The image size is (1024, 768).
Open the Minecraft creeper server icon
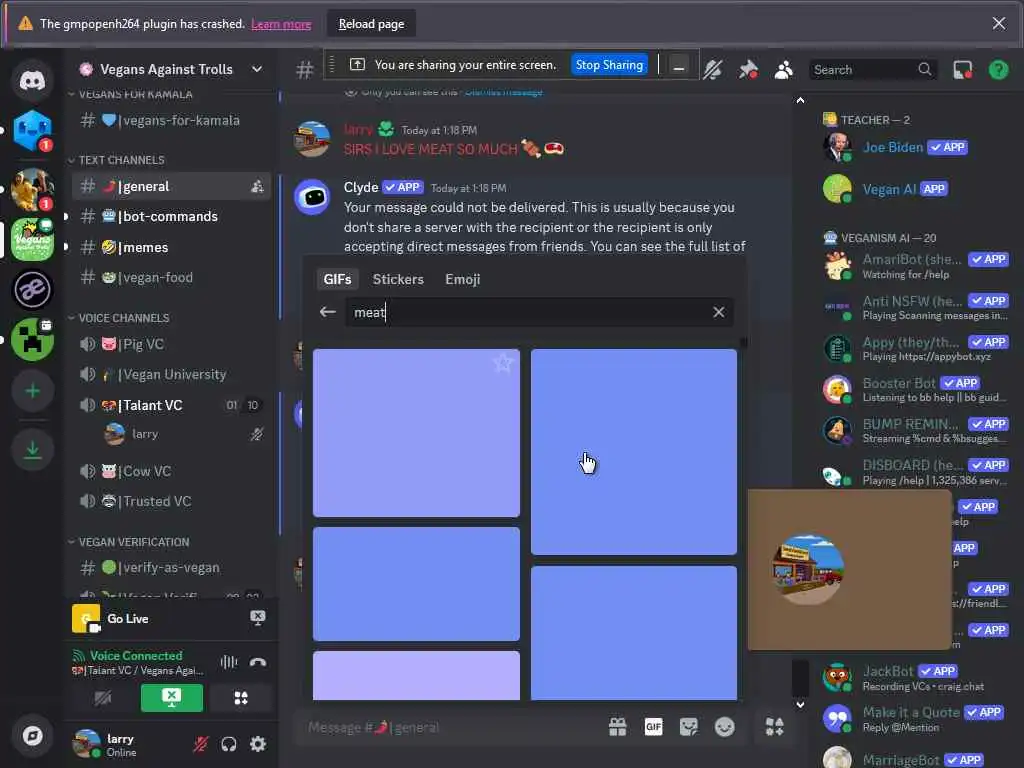pos(32,340)
